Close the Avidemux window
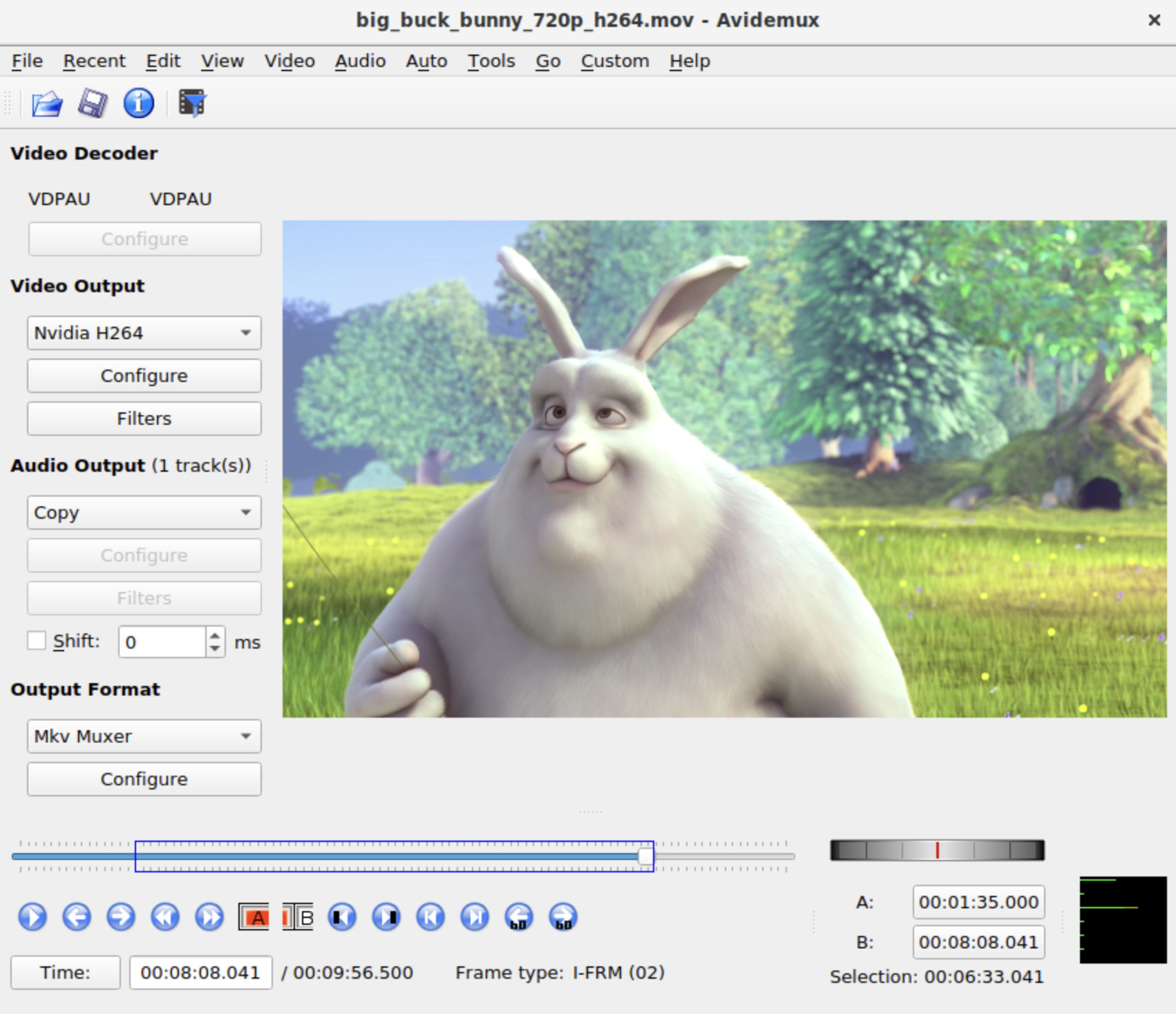 pos(1154,20)
